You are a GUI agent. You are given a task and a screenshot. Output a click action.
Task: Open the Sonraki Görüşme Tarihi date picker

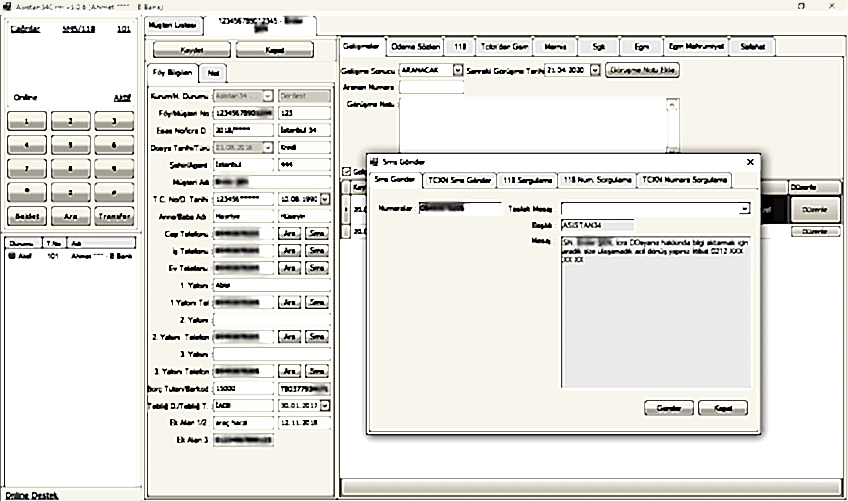[595, 70]
